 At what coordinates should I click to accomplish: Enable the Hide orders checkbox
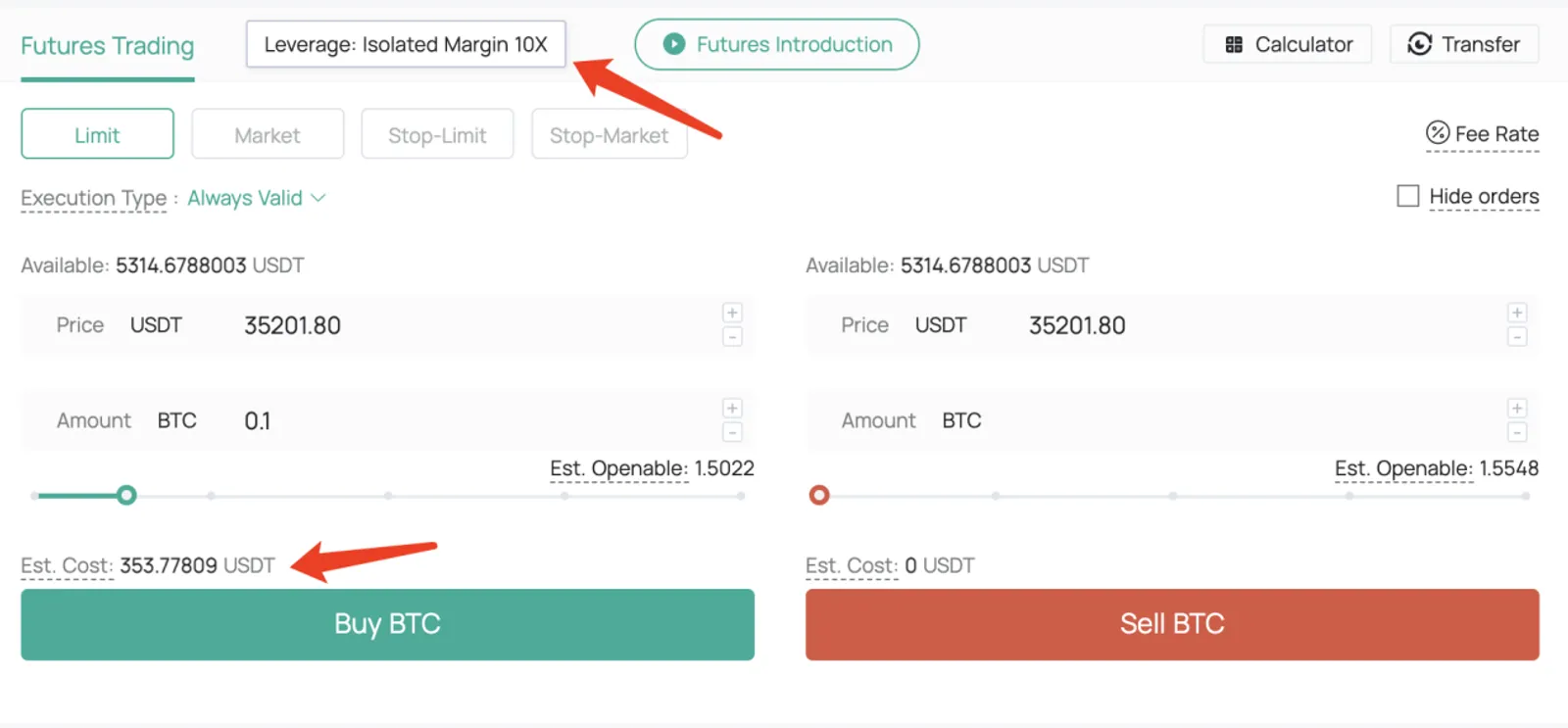pos(1408,196)
